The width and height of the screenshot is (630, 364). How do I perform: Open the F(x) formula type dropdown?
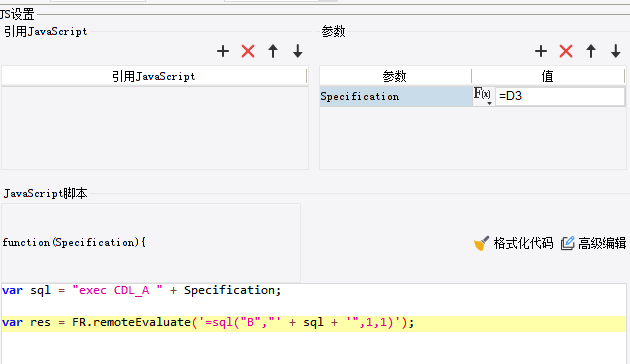[x=483, y=96]
